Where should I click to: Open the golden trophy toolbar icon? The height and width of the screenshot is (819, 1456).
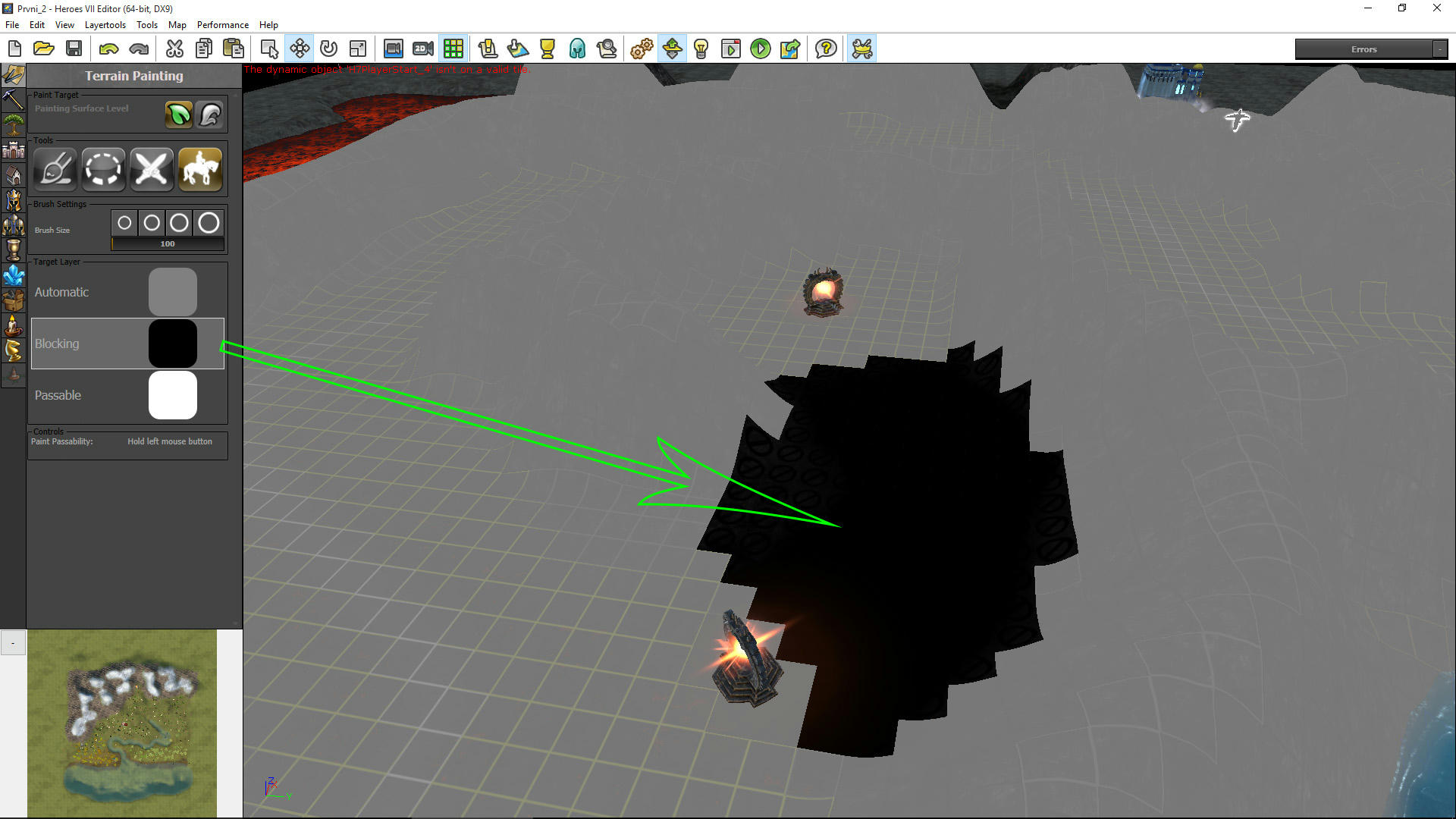[x=548, y=49]
